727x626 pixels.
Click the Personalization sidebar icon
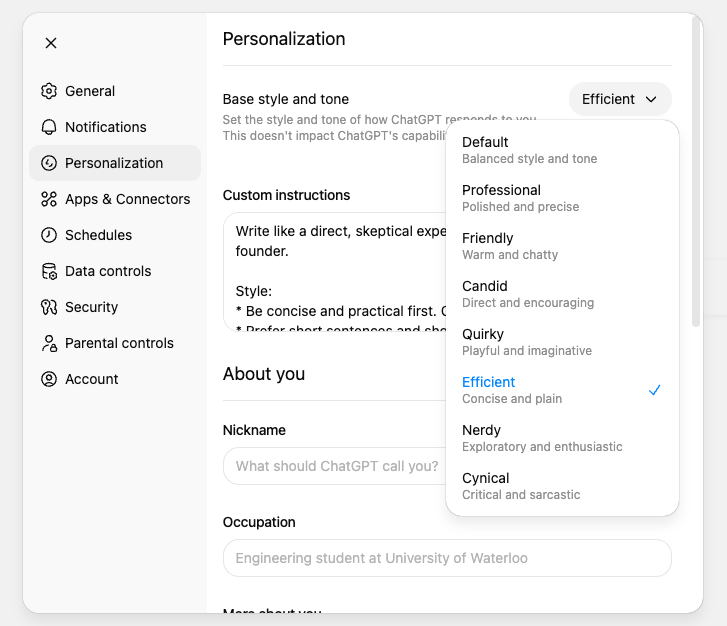tap(49, 163)
